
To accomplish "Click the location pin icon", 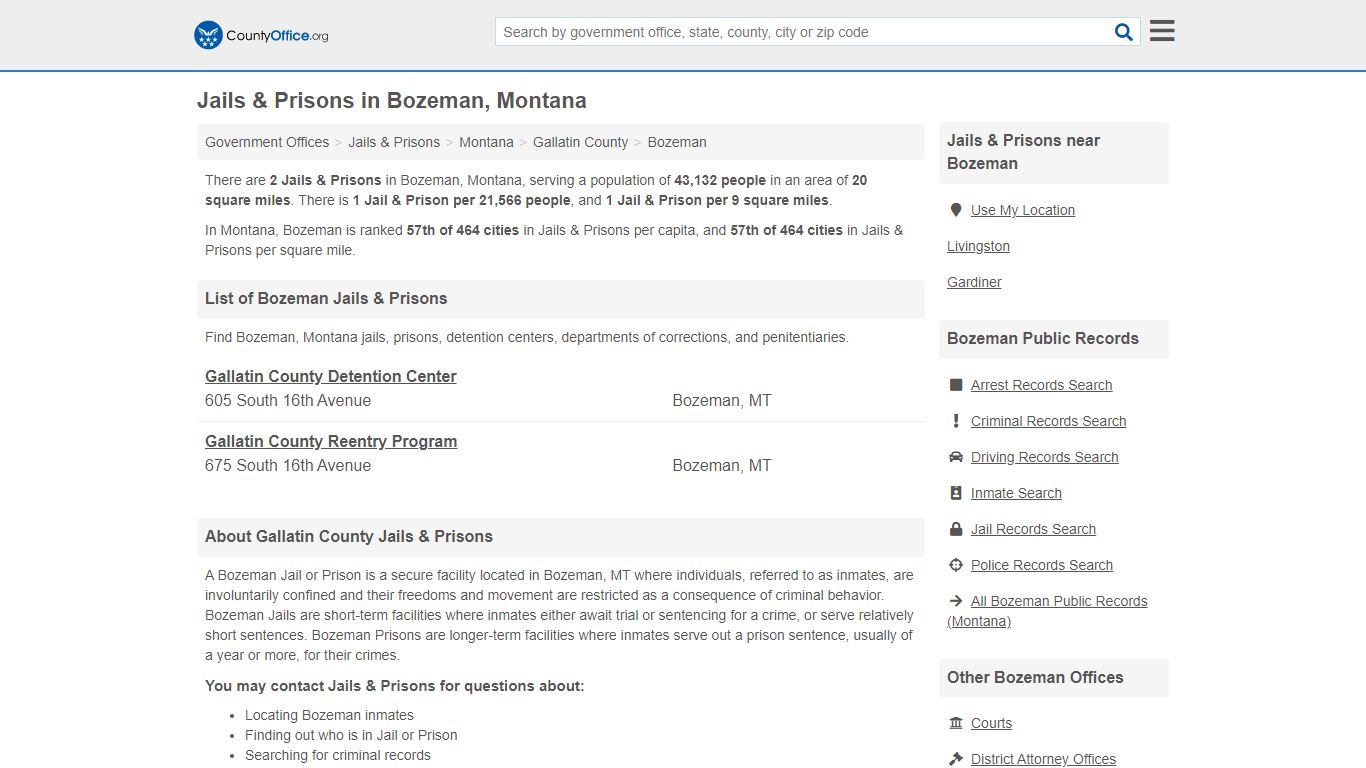I will point(956,210).
